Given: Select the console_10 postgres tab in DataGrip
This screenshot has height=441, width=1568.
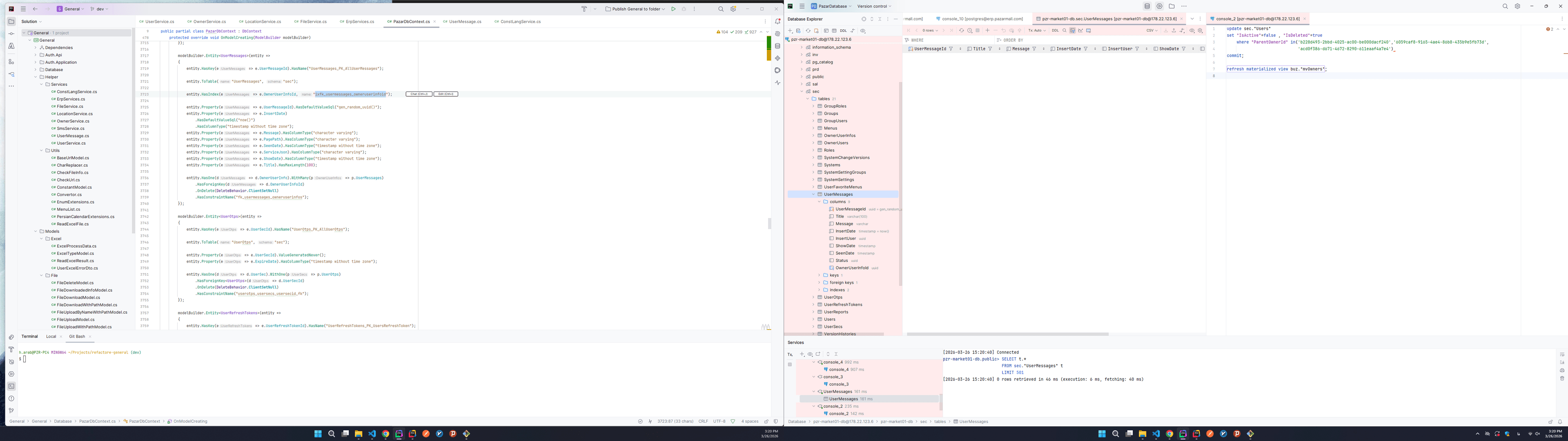Looking at the screenshot, I should tap(980, 19).
